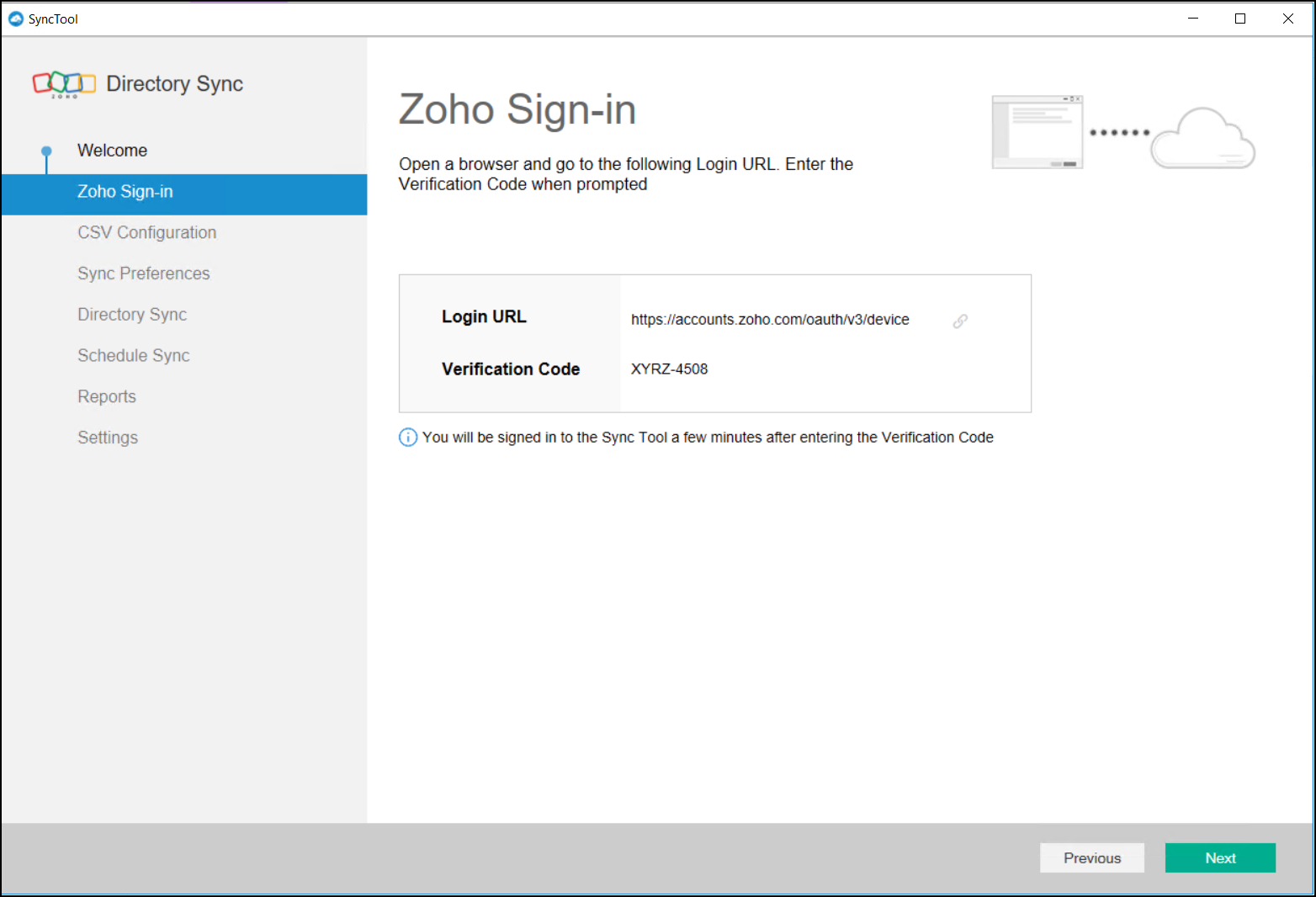Click the info icon beside sign-in note
1316x897 pixels.
point(408,438)
